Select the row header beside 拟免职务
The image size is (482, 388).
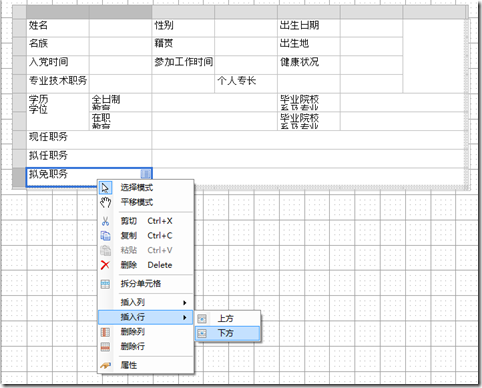click(19, 177)
